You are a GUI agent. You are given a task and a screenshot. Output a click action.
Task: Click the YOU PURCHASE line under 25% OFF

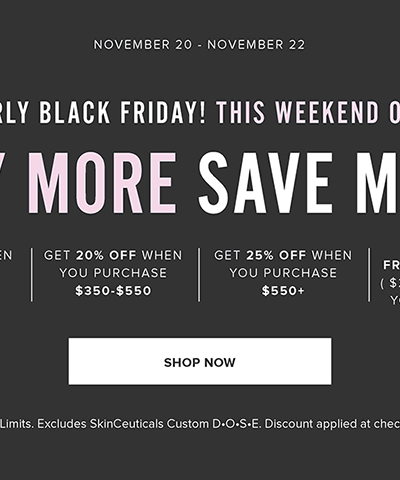click(x=283, y=273)
